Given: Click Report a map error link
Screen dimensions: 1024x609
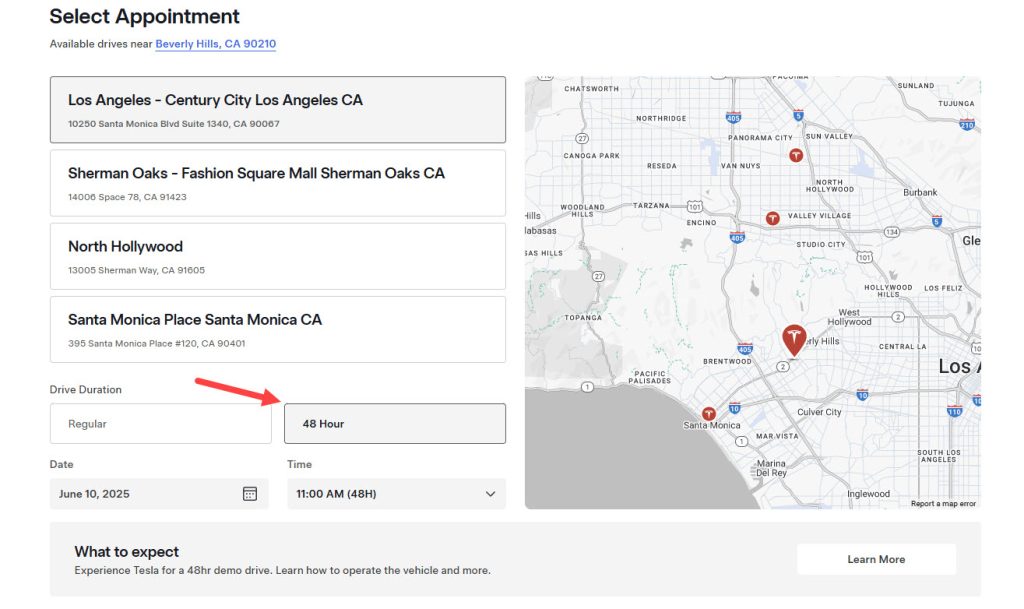Looking at the screenshot, I should tap(943, 503).
